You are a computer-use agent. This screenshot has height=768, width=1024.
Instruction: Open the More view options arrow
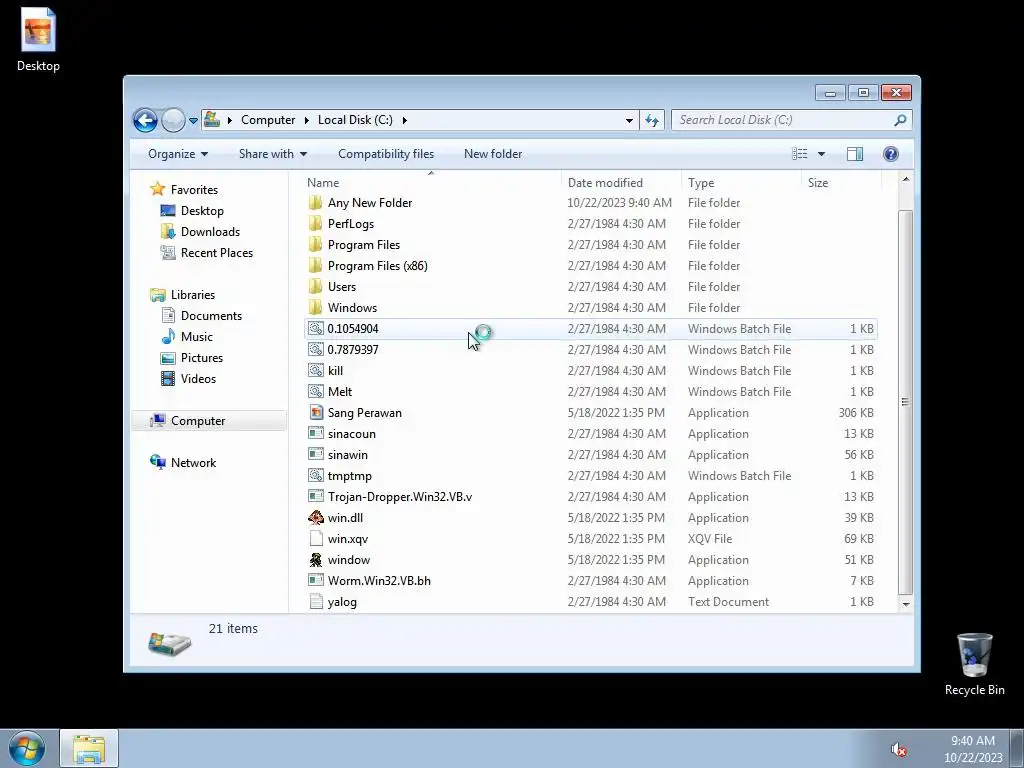(x=822, y=154)
